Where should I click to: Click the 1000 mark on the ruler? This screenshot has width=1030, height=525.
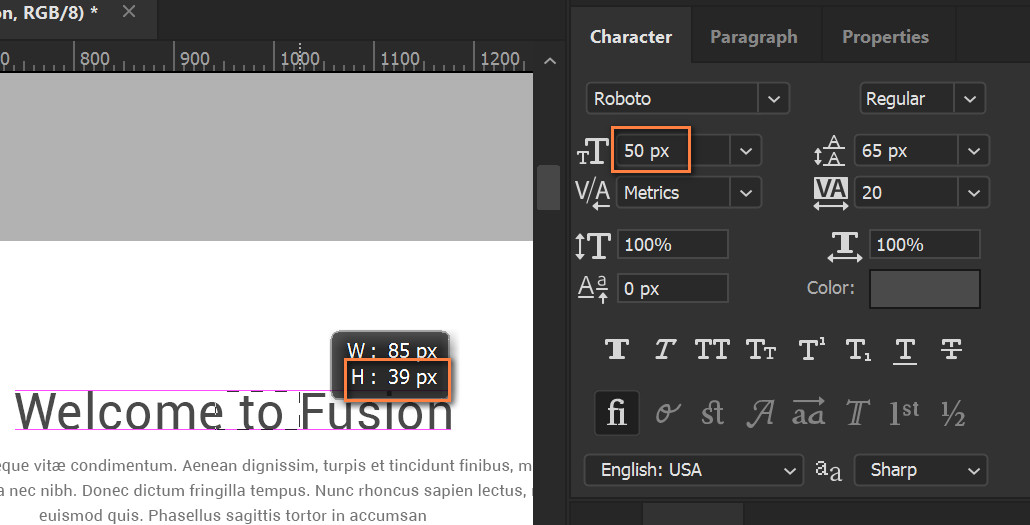[x=300, y=58]
